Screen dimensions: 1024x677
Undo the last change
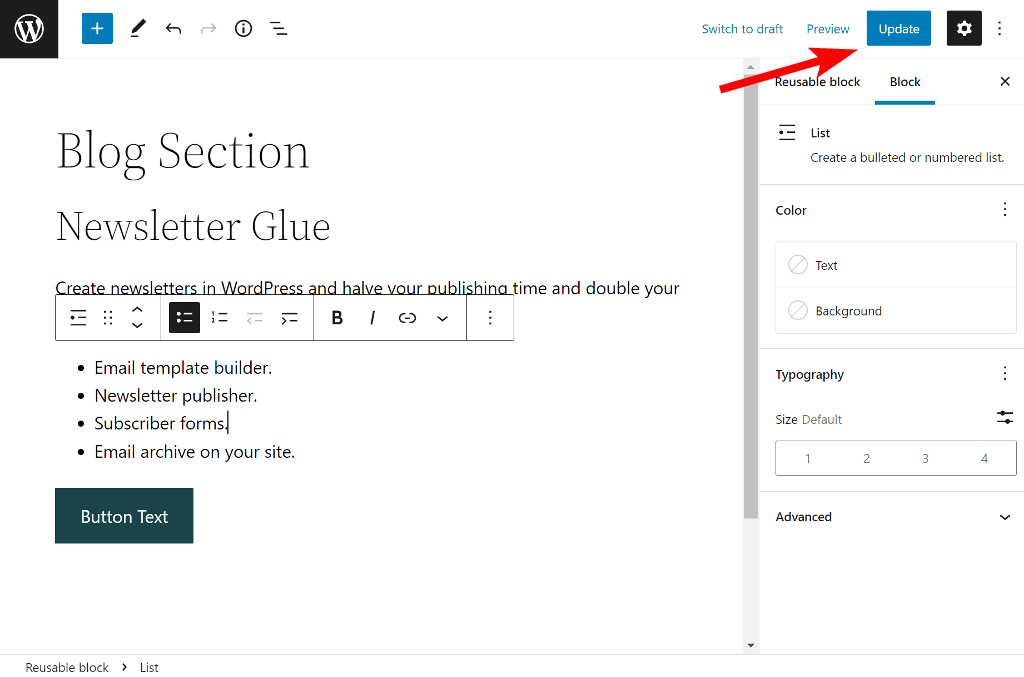pyautogui.click(x=173, y=28)
